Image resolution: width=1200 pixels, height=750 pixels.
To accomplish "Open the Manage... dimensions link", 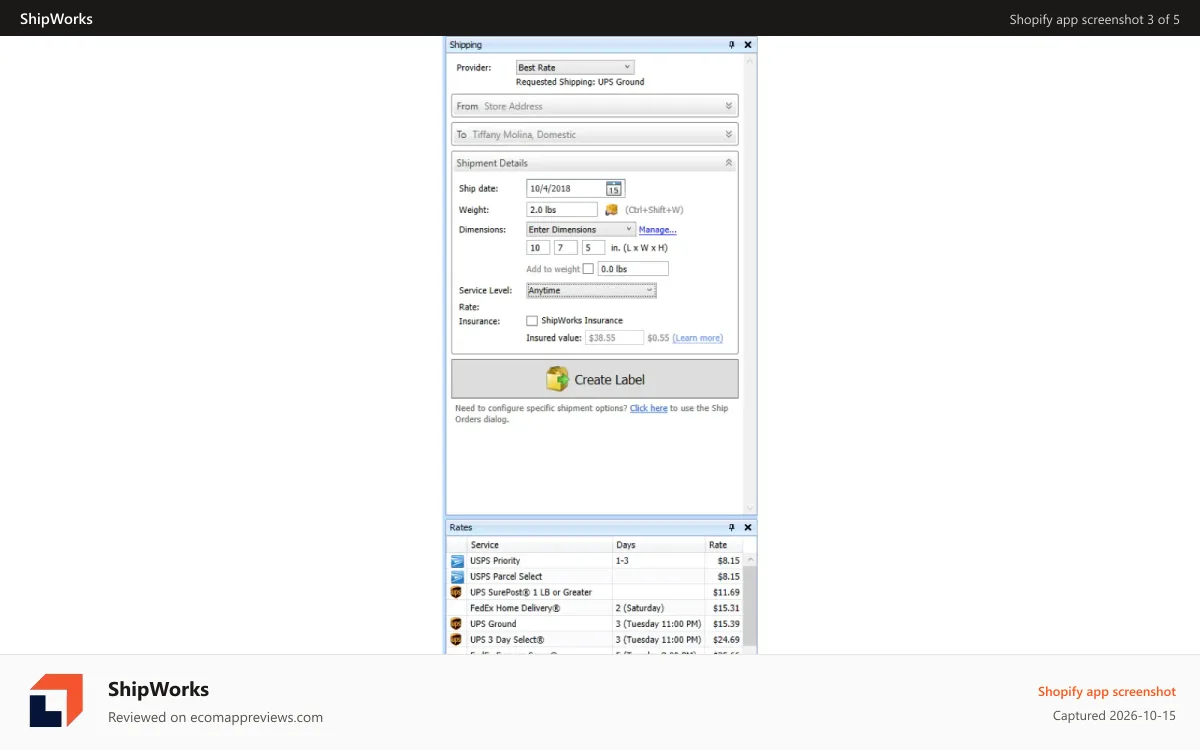I will click(658, 230).
